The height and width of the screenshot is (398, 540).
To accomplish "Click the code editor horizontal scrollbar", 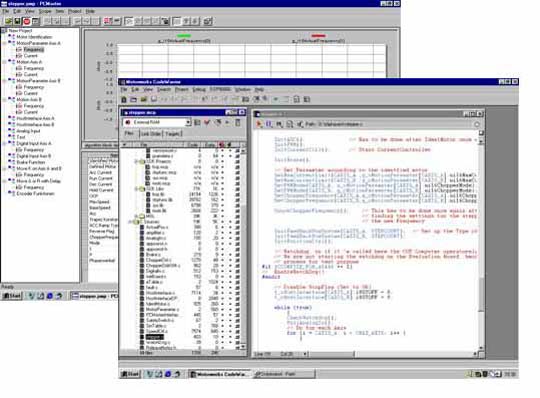I will 391,354.
